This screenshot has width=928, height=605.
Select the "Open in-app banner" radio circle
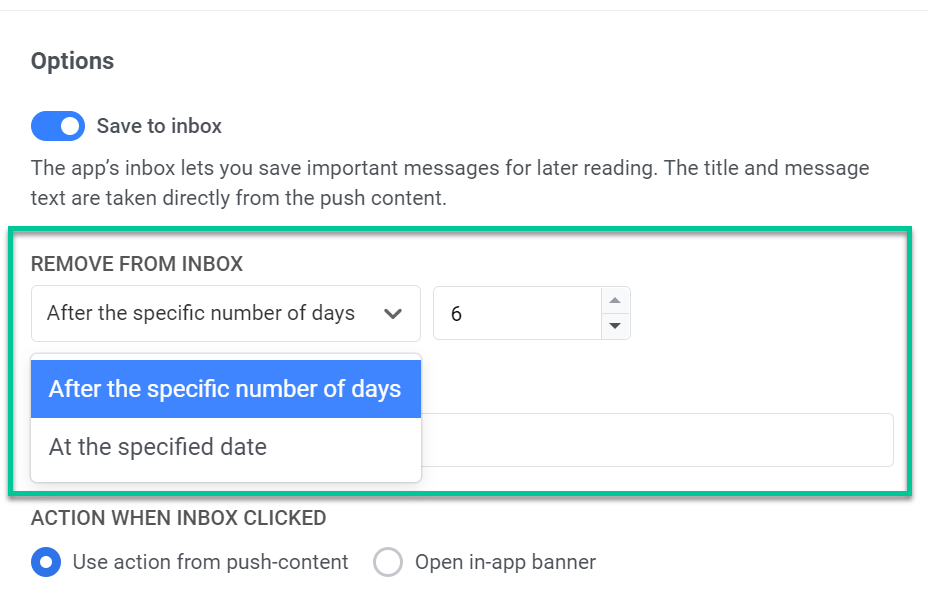388,562
